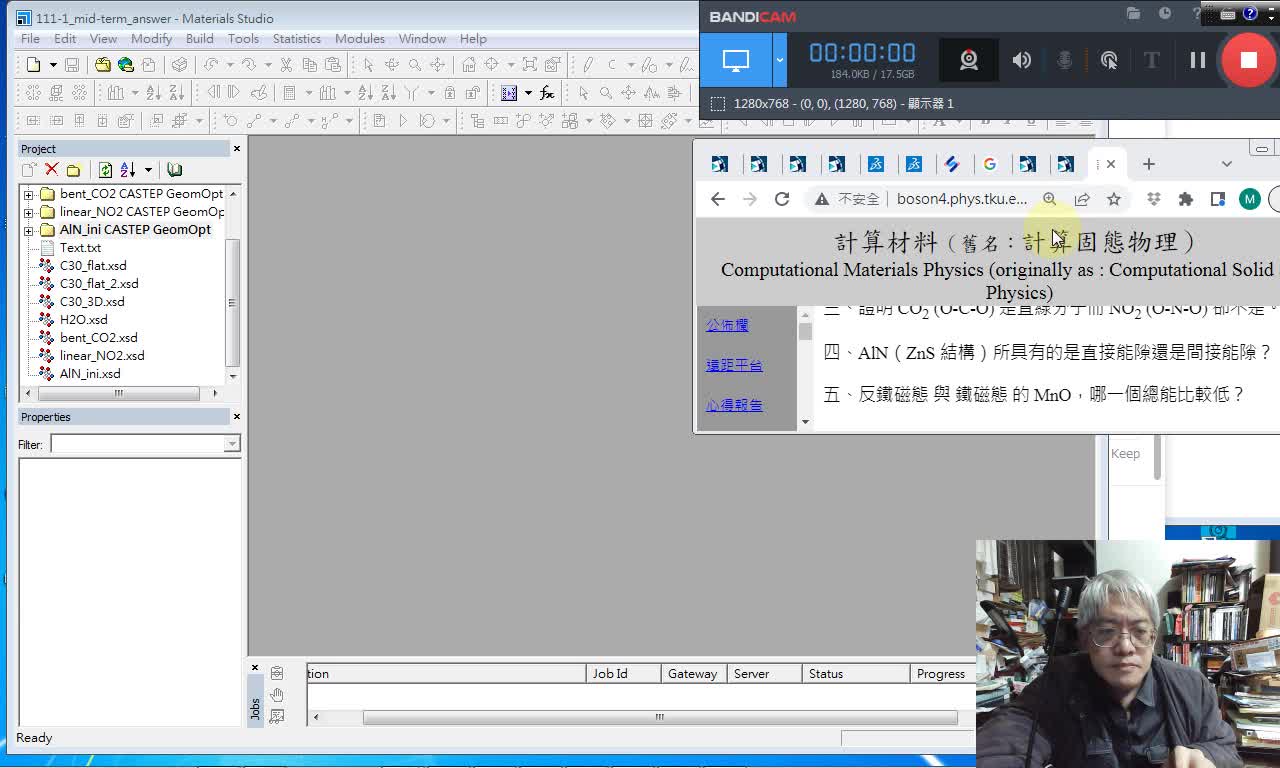The image size is (1280, 768).
Task: Click the Status column header in Jobs
Action: (856, 674)
